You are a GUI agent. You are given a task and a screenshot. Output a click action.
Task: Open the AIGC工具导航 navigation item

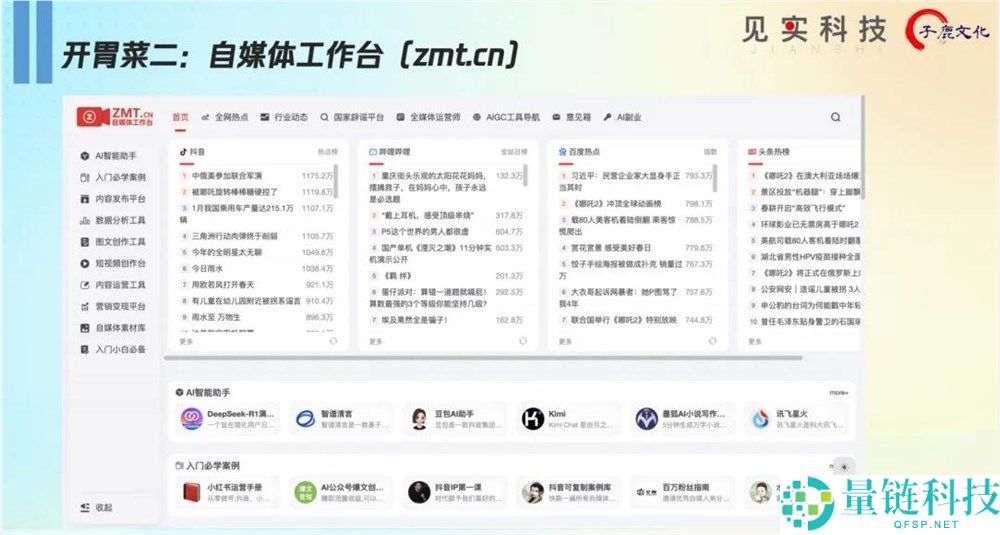coord(506,117)
